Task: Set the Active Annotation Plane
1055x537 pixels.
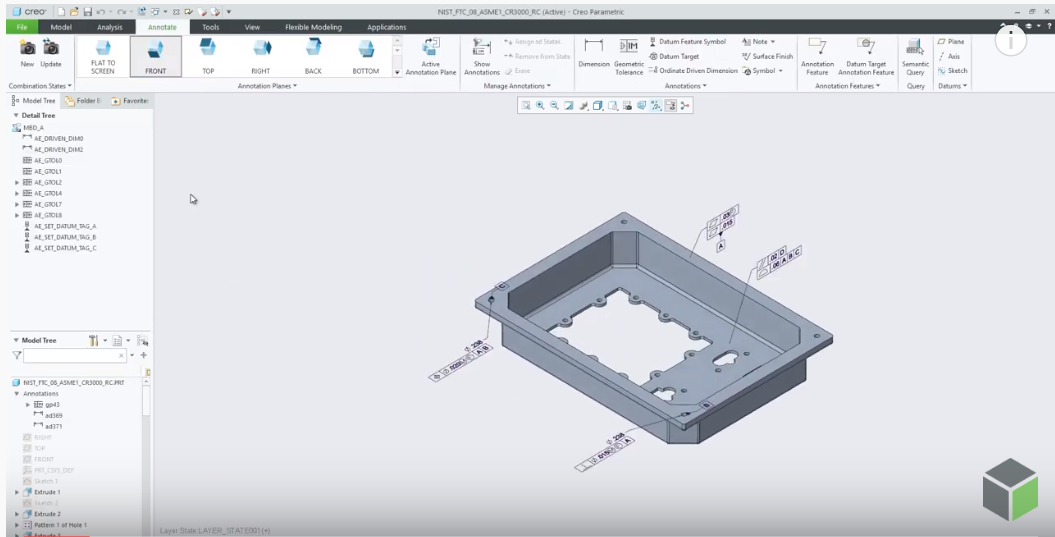Action: click(431, 55)
